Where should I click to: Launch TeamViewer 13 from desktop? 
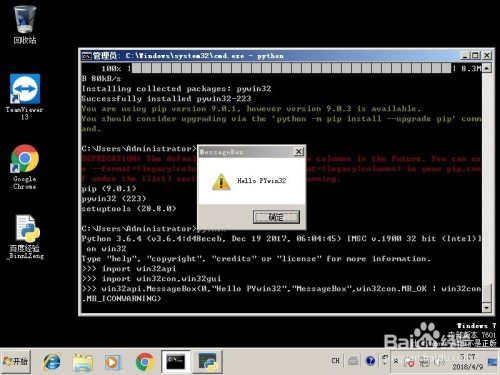[25, 97]
